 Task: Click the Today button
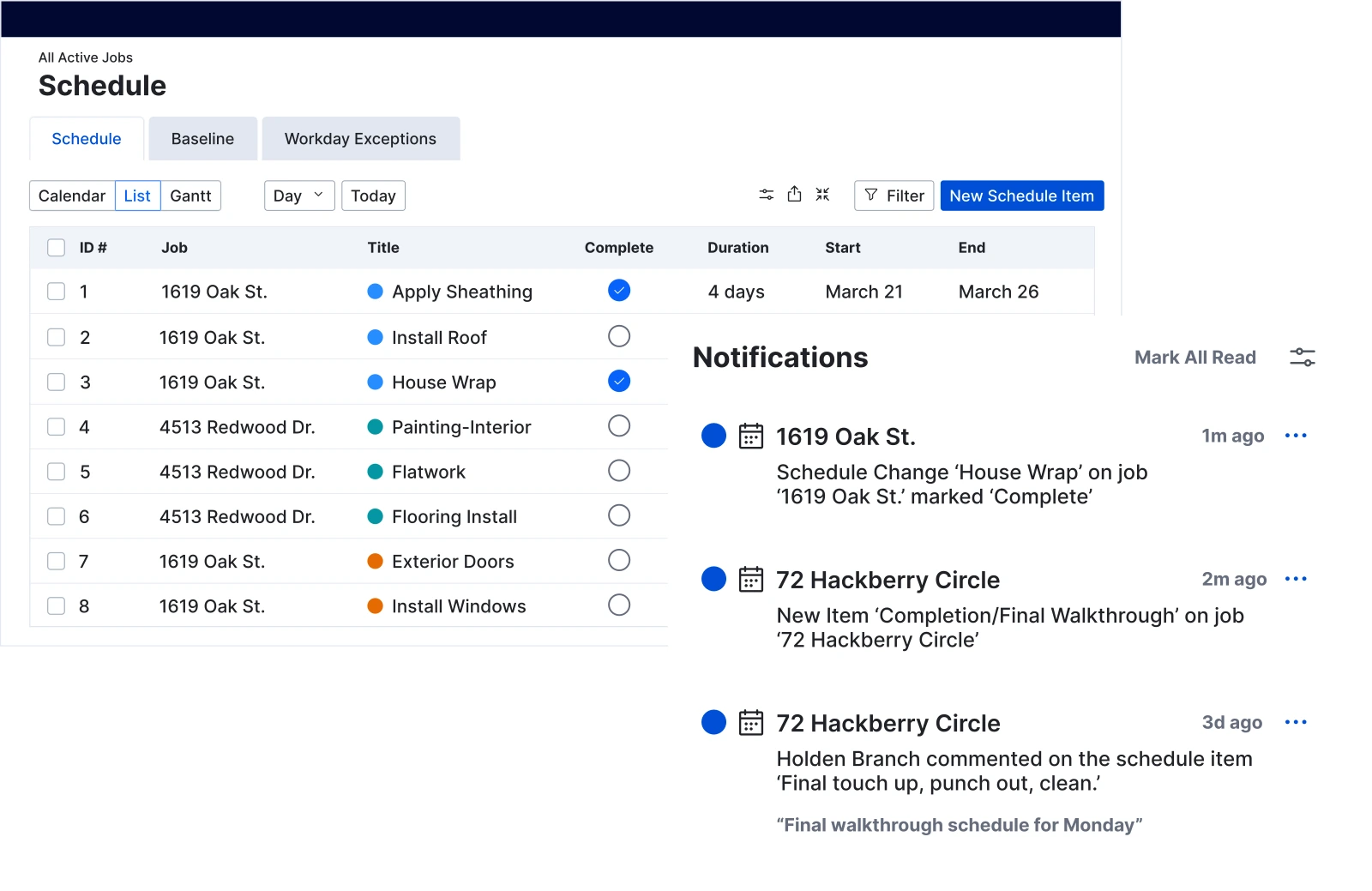coord(373,196)
